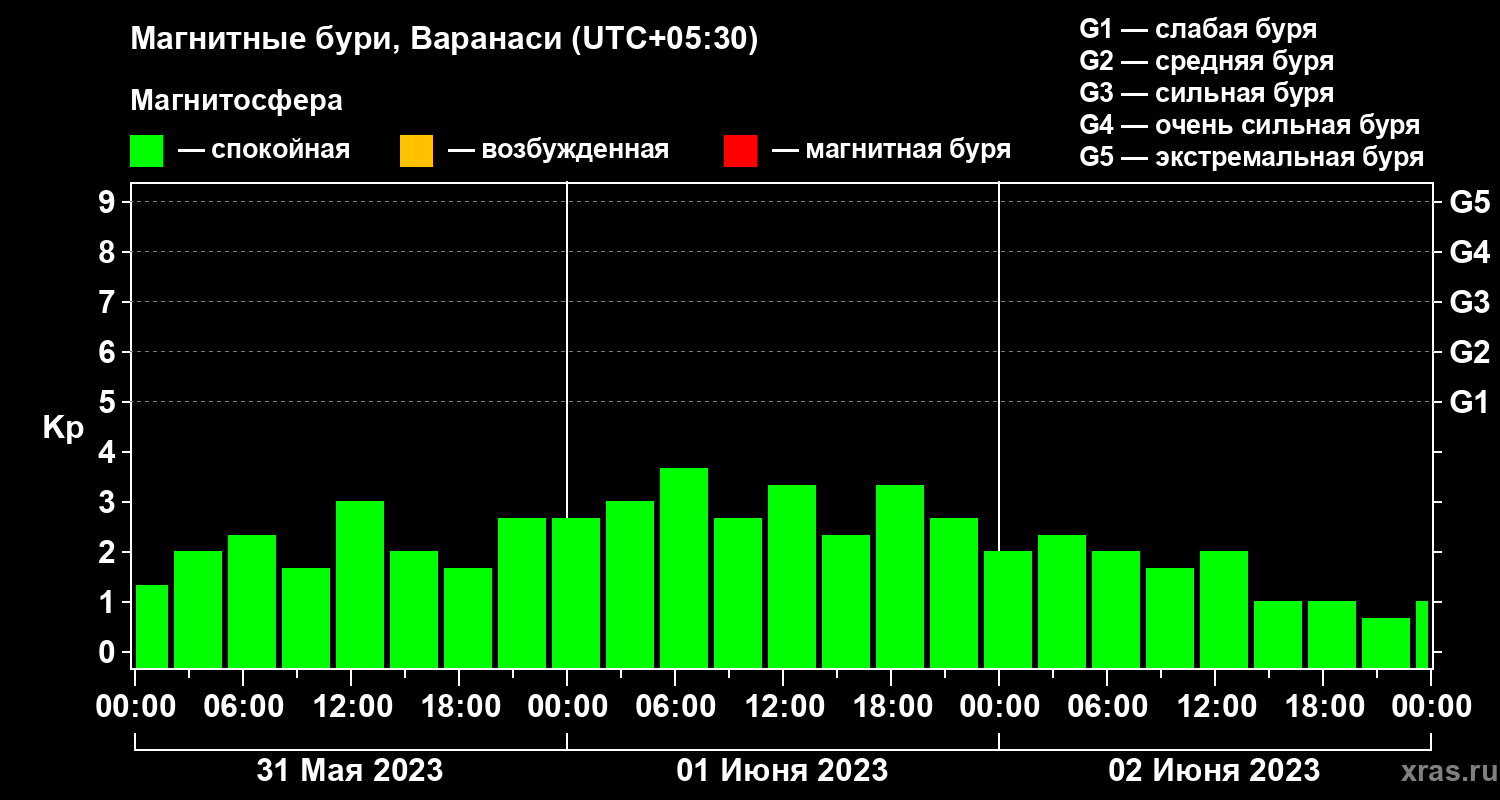Click 'G2 — средняя буря' legend line
Image resolution: width=1500 pixels, height=800 pixels.
[1206, 61]
